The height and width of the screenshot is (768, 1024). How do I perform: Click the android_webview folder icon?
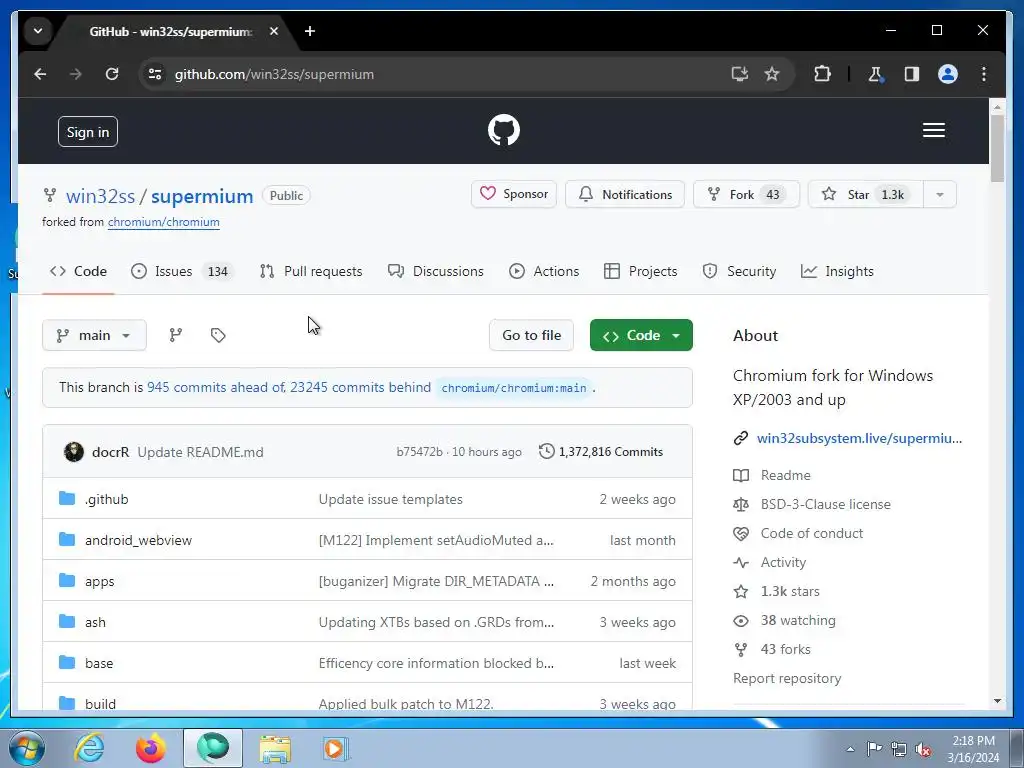point(67,539)
